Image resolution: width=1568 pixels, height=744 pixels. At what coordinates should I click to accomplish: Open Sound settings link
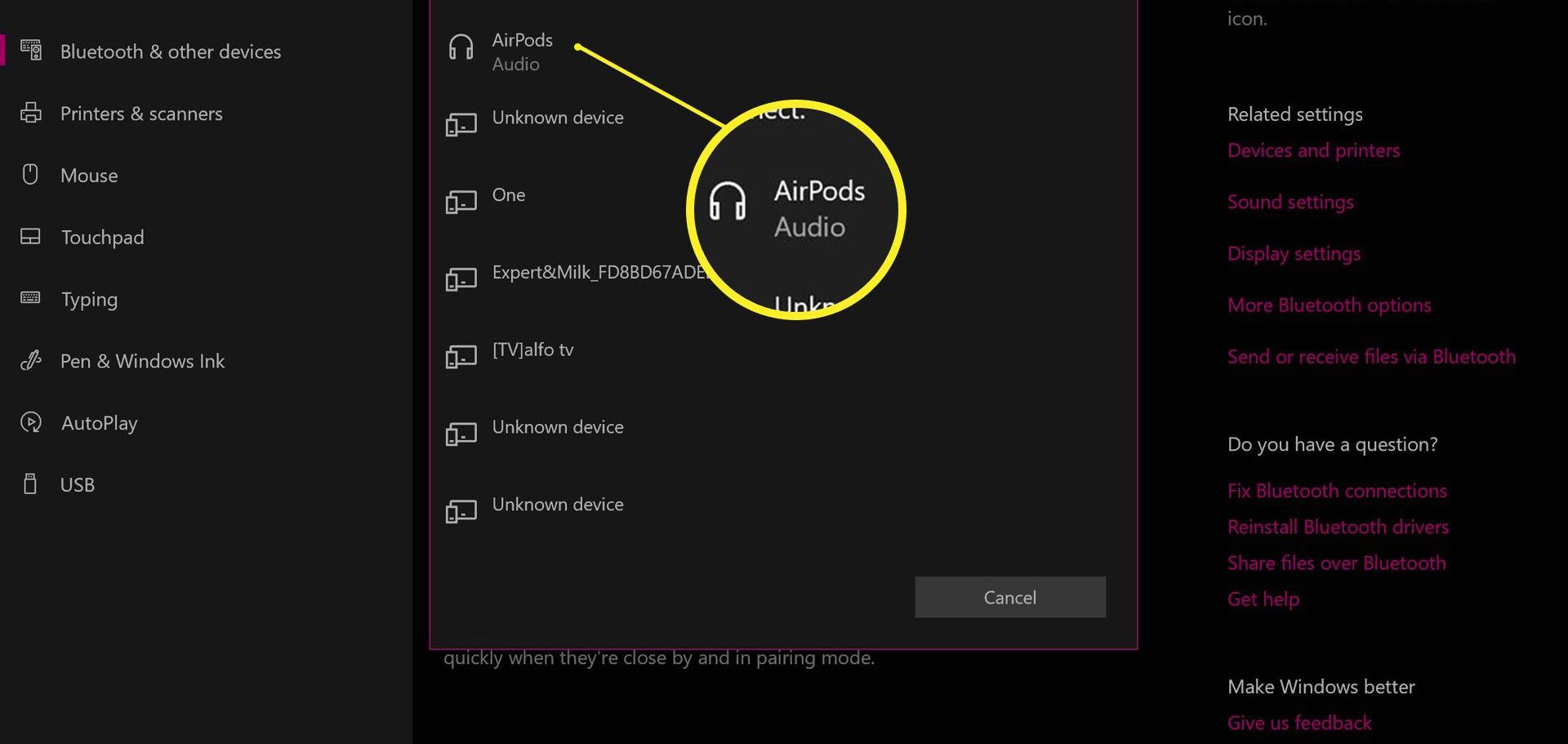click(x=1290, y=202)
